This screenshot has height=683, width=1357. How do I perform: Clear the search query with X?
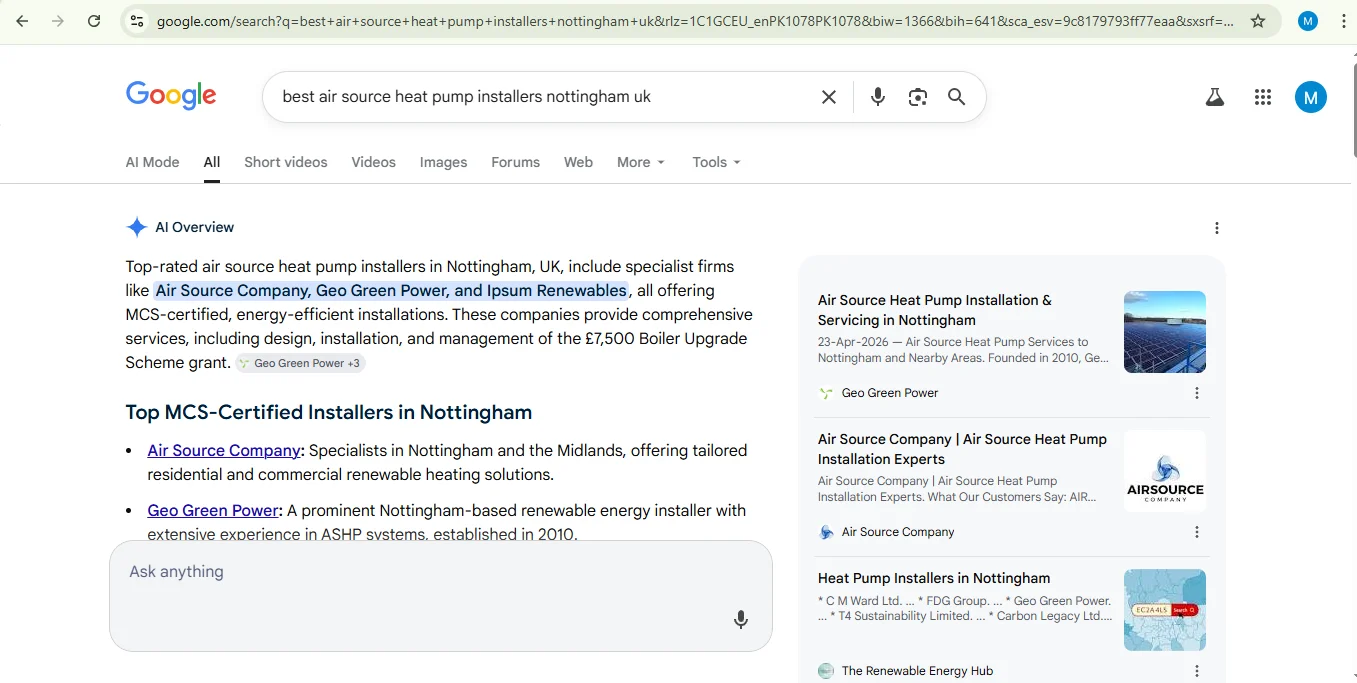(x=829, y=97)
